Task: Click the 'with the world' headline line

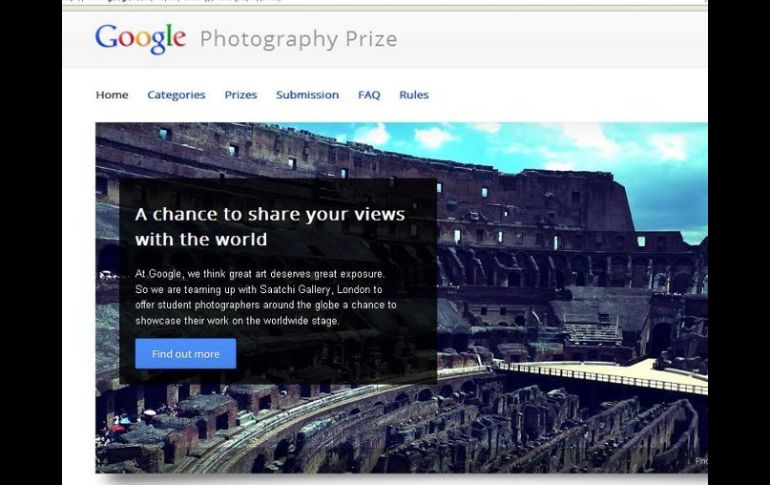Action: point(201,240)
